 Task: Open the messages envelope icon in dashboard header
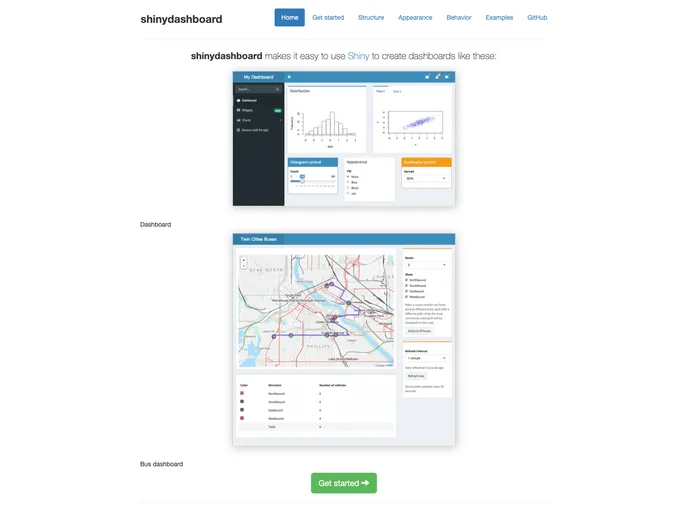427,76
